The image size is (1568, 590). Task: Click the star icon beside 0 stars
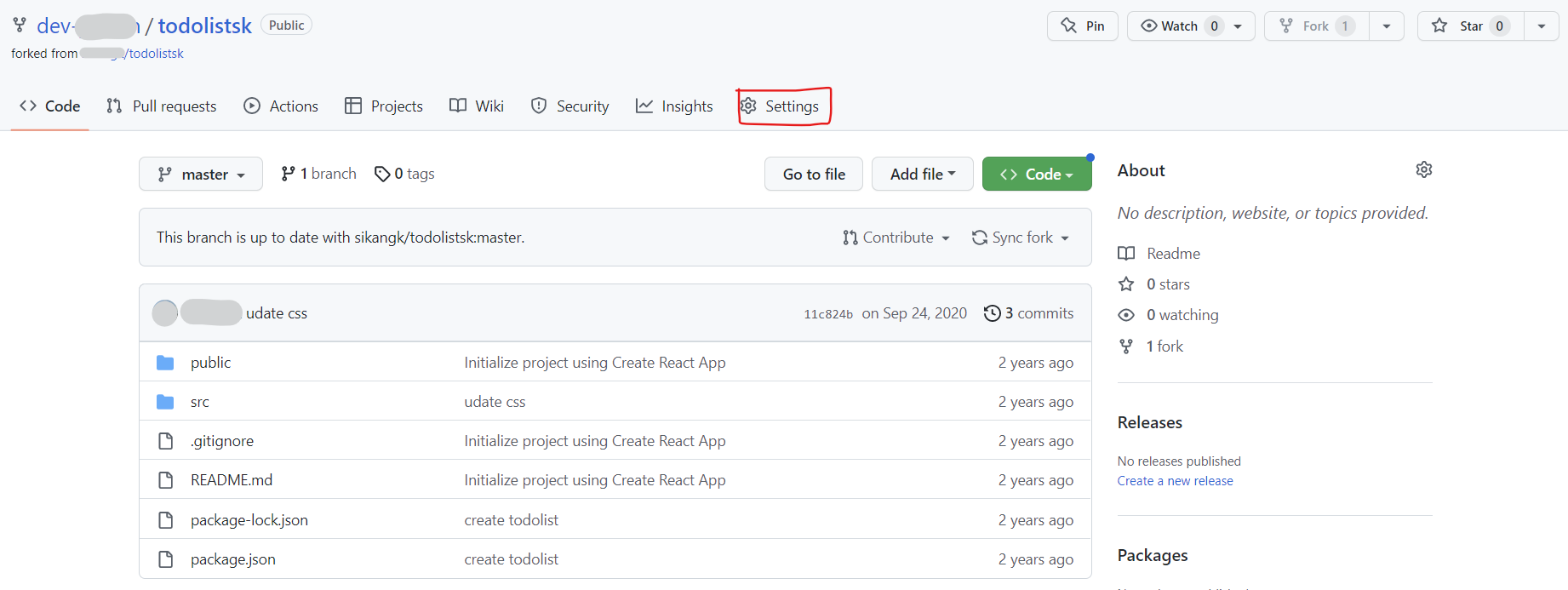(1126, 284)
